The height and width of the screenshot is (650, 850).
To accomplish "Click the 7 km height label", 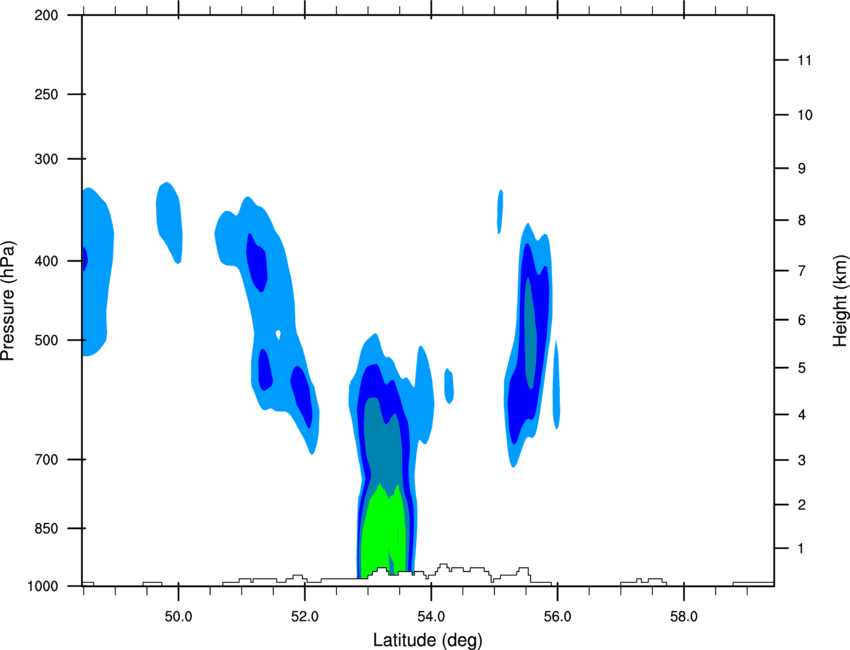I will click(x=802, y=271).
